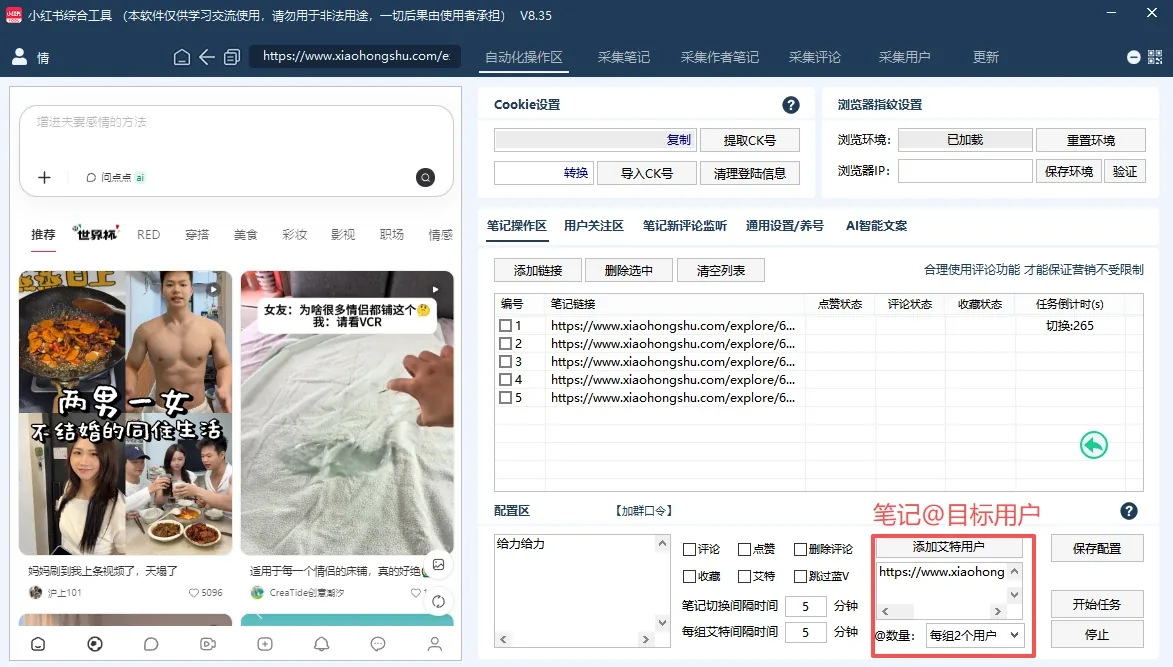Go back with the left arrow icon
Image resolution: width=1173 pixels, height=667 pixels.
206,57
